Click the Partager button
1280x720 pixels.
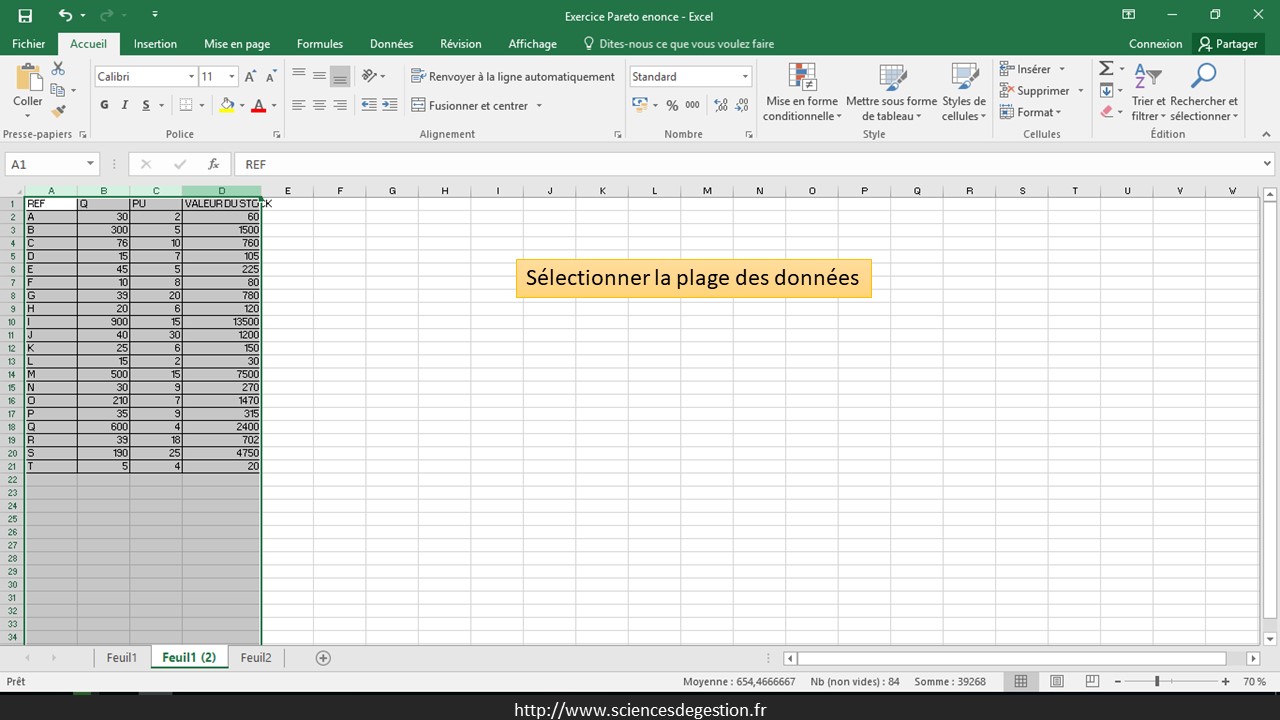1228,44
